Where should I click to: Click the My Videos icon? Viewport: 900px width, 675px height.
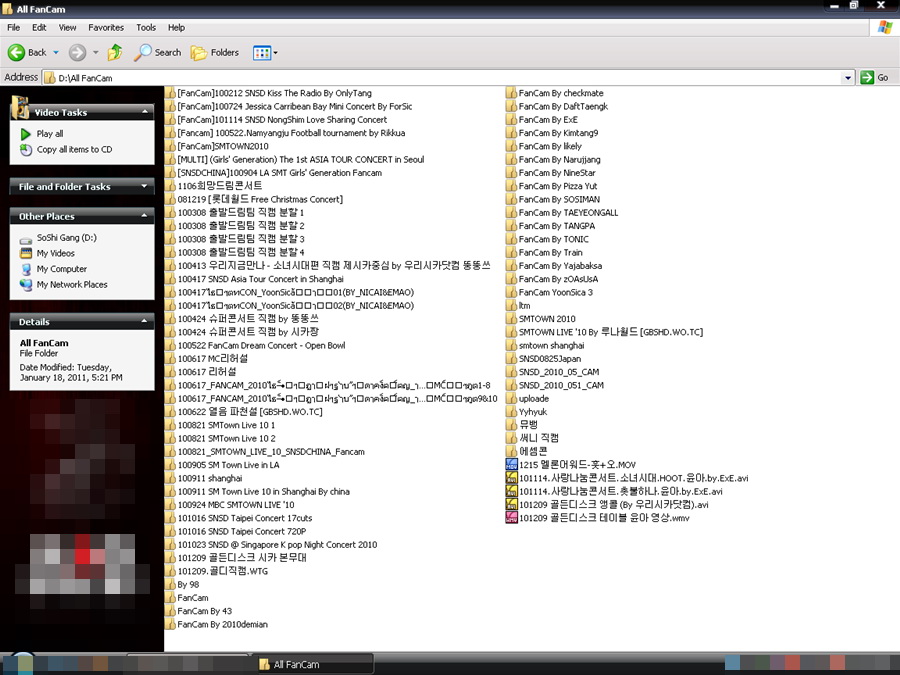click(x=26, y=253)
